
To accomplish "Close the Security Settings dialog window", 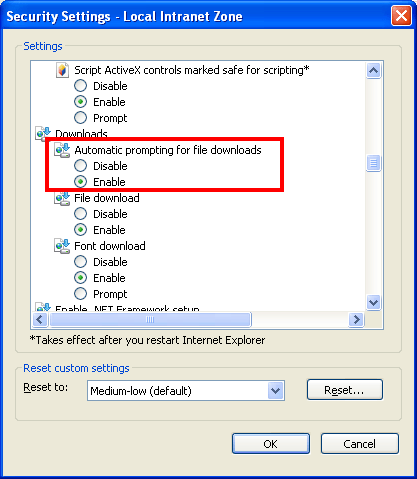I will pos(401,15).
